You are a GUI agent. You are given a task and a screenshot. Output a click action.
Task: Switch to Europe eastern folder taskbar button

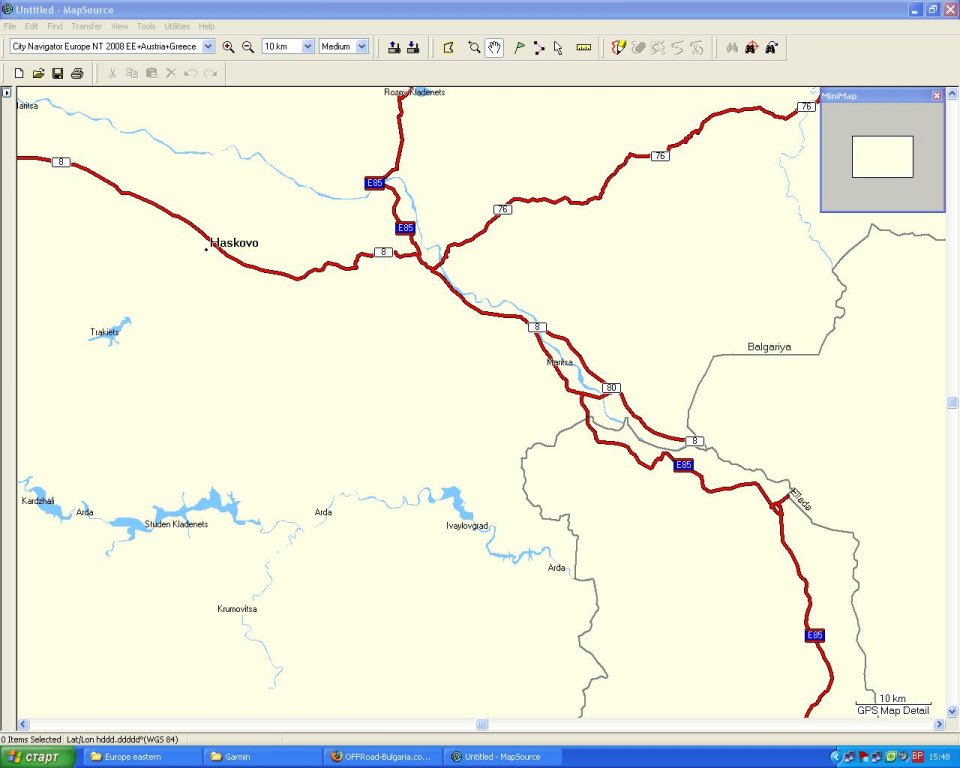140,757
